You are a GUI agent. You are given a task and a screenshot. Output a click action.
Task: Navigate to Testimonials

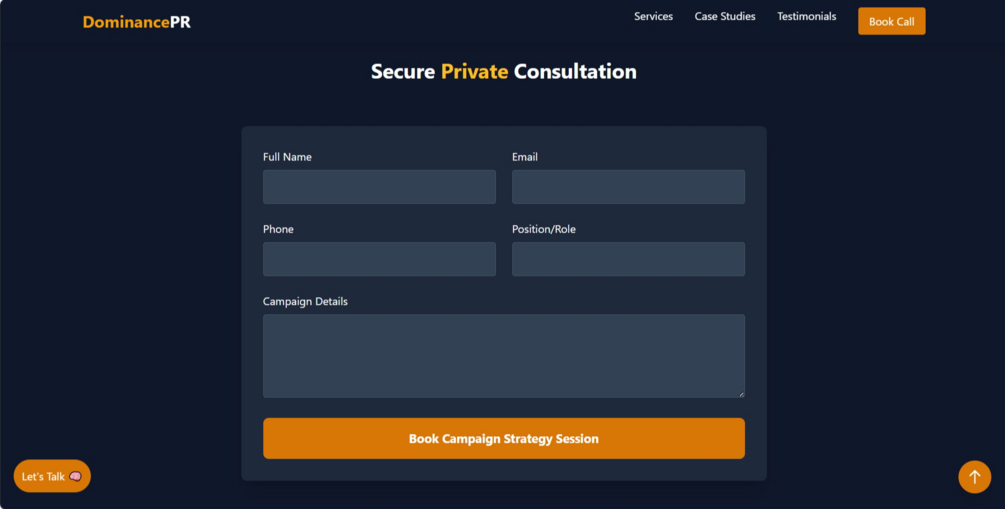click(x=806, y=16)
